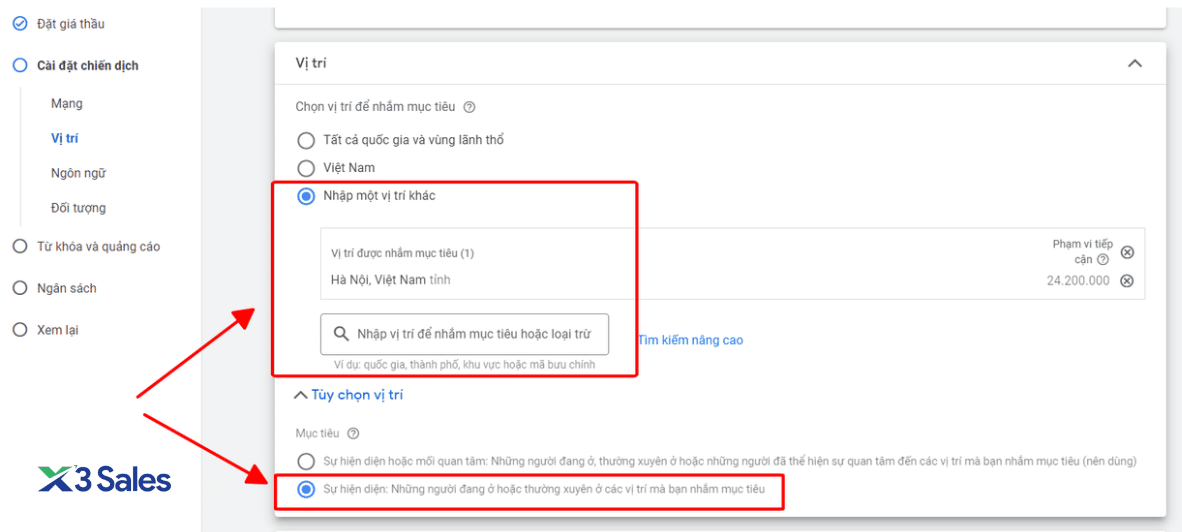
Task: Click 'Hà Nội, Việt Nam' targeted location row
Action: (x=732, y=280)
